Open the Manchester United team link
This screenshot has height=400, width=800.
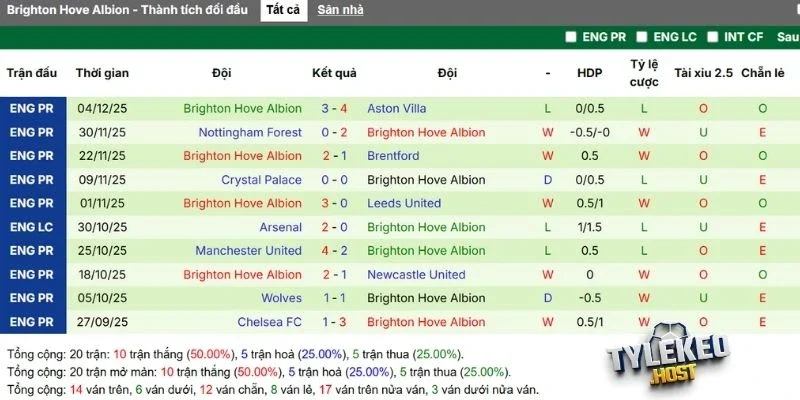[x=248, y=251]
